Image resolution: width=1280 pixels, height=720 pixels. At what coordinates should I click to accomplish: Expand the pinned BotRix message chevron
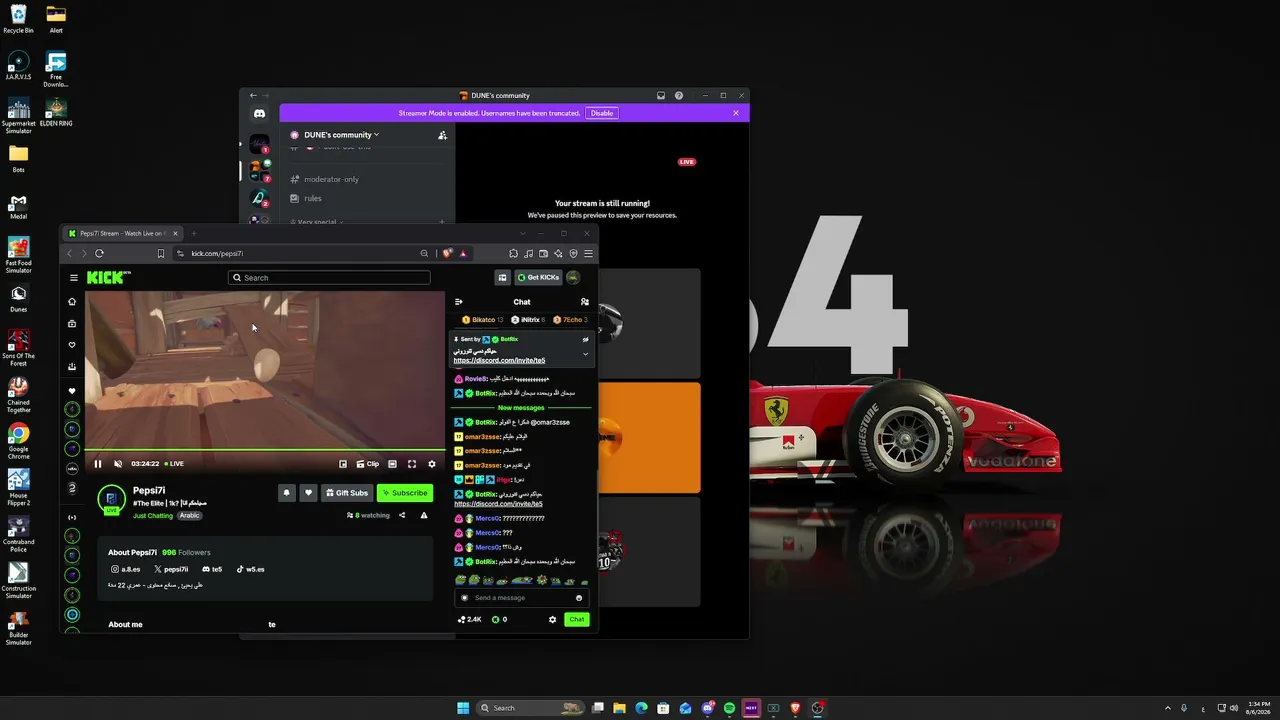click(x=586, y=353)
